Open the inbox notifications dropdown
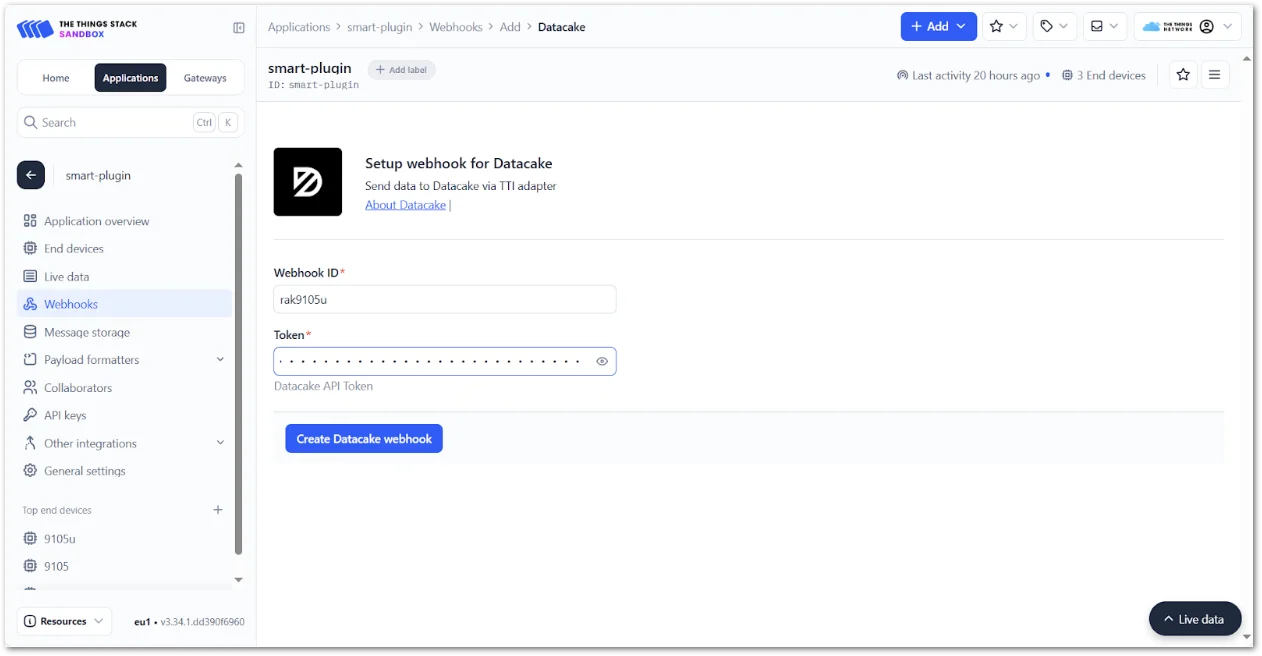The height and width of the screenshot is (656, 1262). pyautogui.click(x=1104, y=27)
